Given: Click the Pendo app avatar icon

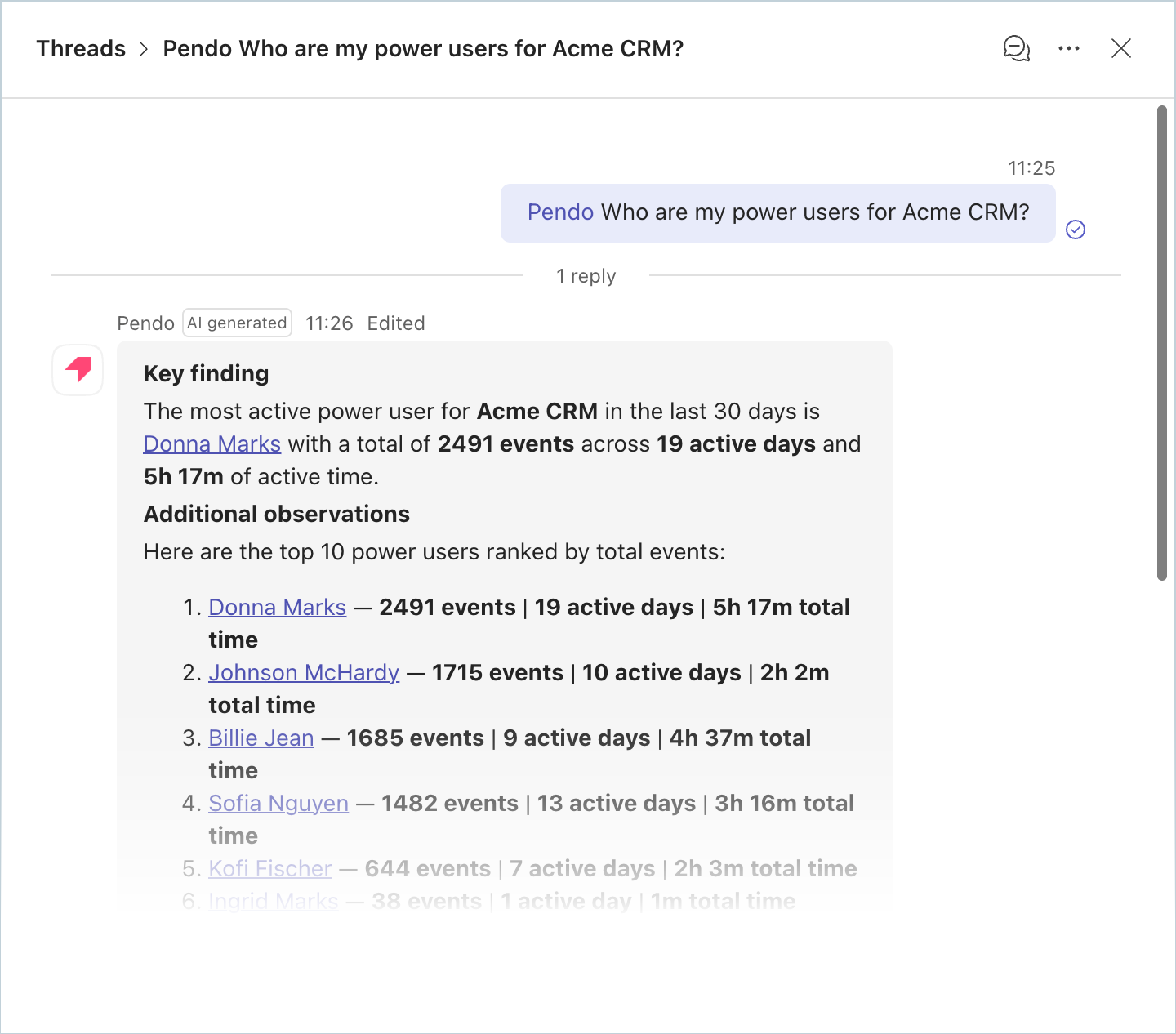Looking at the screenshot, I should tap(78, 370).
